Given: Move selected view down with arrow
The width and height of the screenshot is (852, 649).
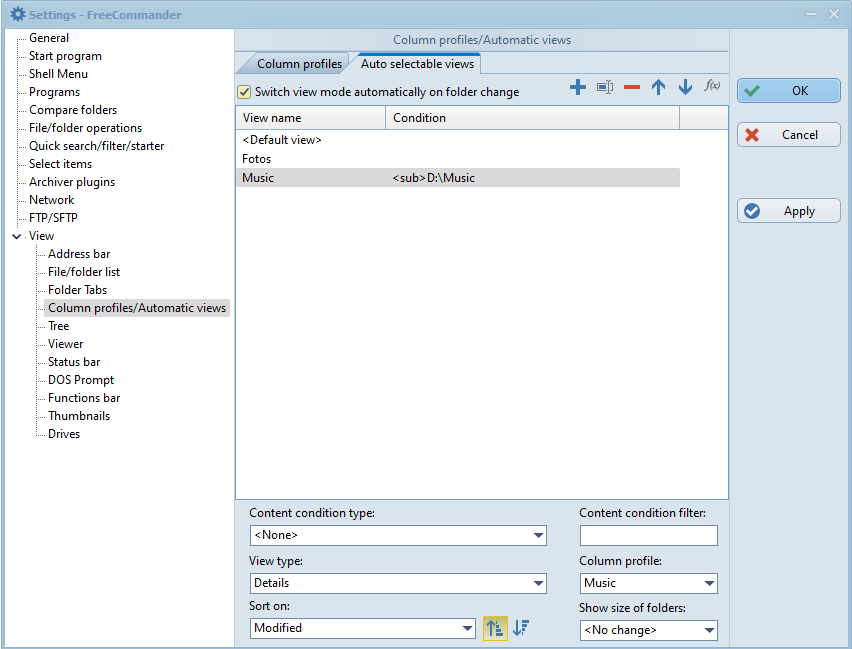Looking at the screenshot, I should (685, 87).
